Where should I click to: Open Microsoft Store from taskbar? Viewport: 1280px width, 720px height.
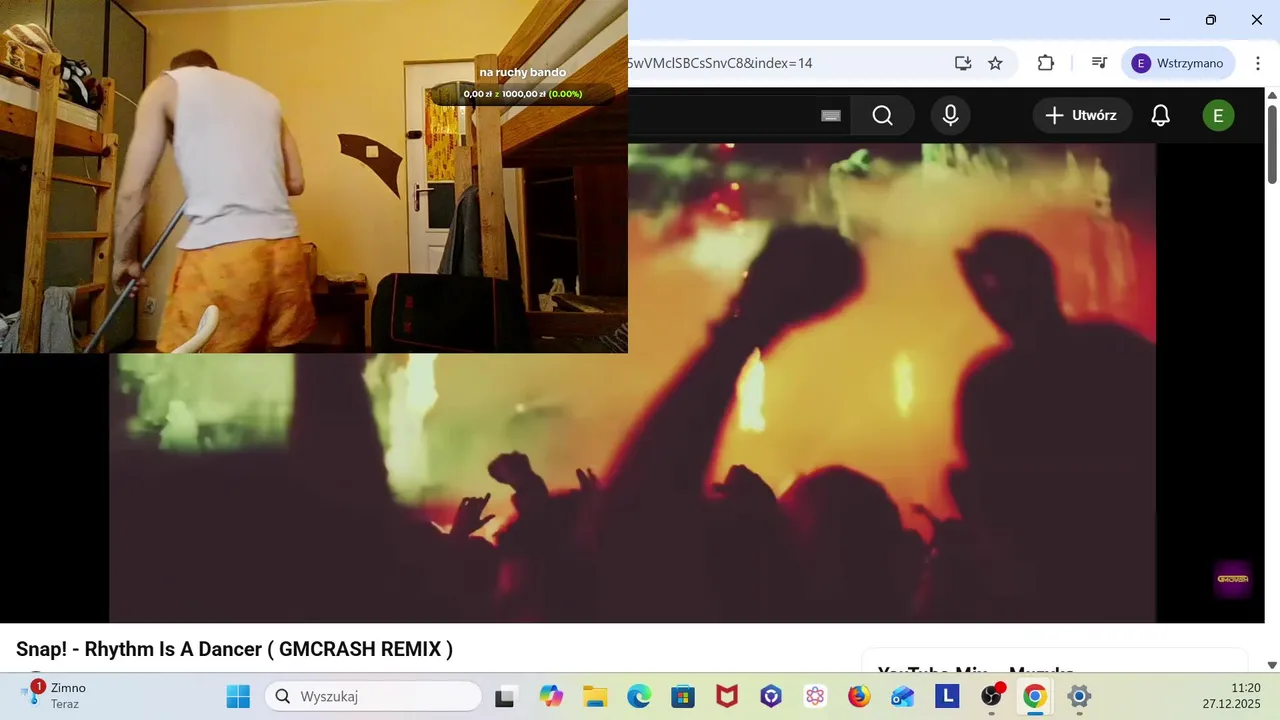tap(683, 696)
